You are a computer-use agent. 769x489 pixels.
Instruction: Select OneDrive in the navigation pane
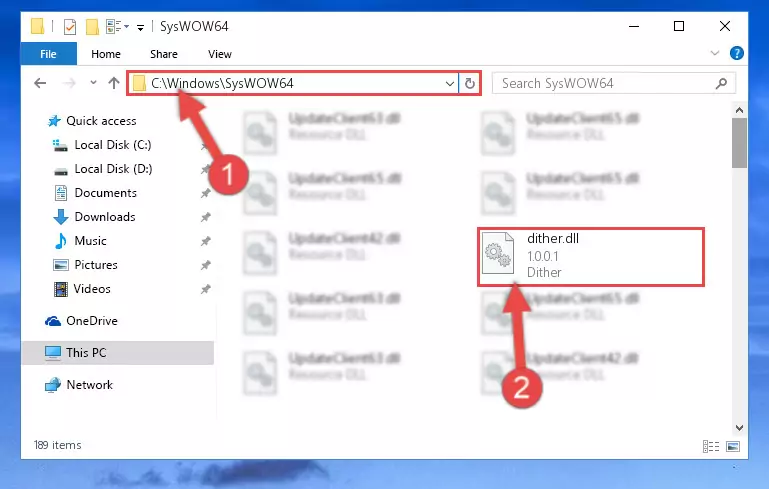(x=92, y=321)
